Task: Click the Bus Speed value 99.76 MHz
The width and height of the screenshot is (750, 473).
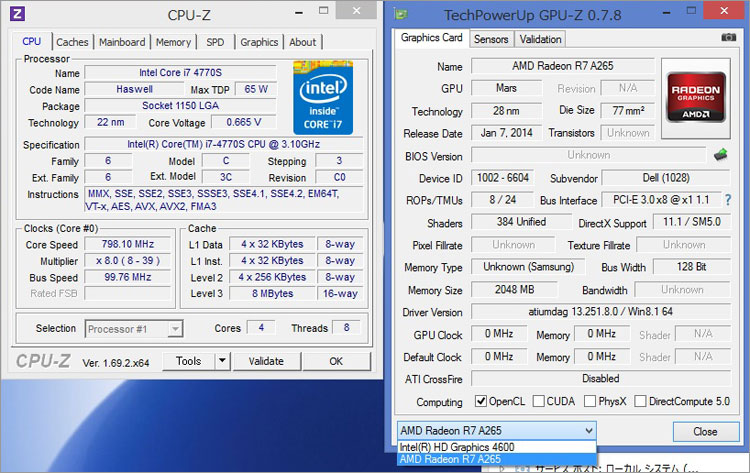Action: [x=128, y=277]
